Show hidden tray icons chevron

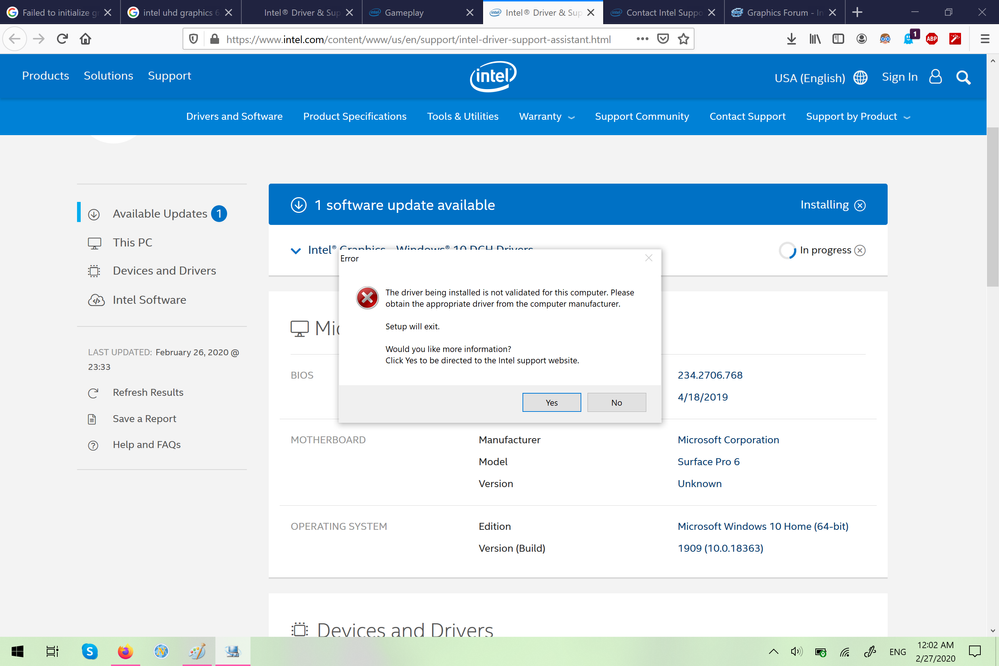coord(773,651)
